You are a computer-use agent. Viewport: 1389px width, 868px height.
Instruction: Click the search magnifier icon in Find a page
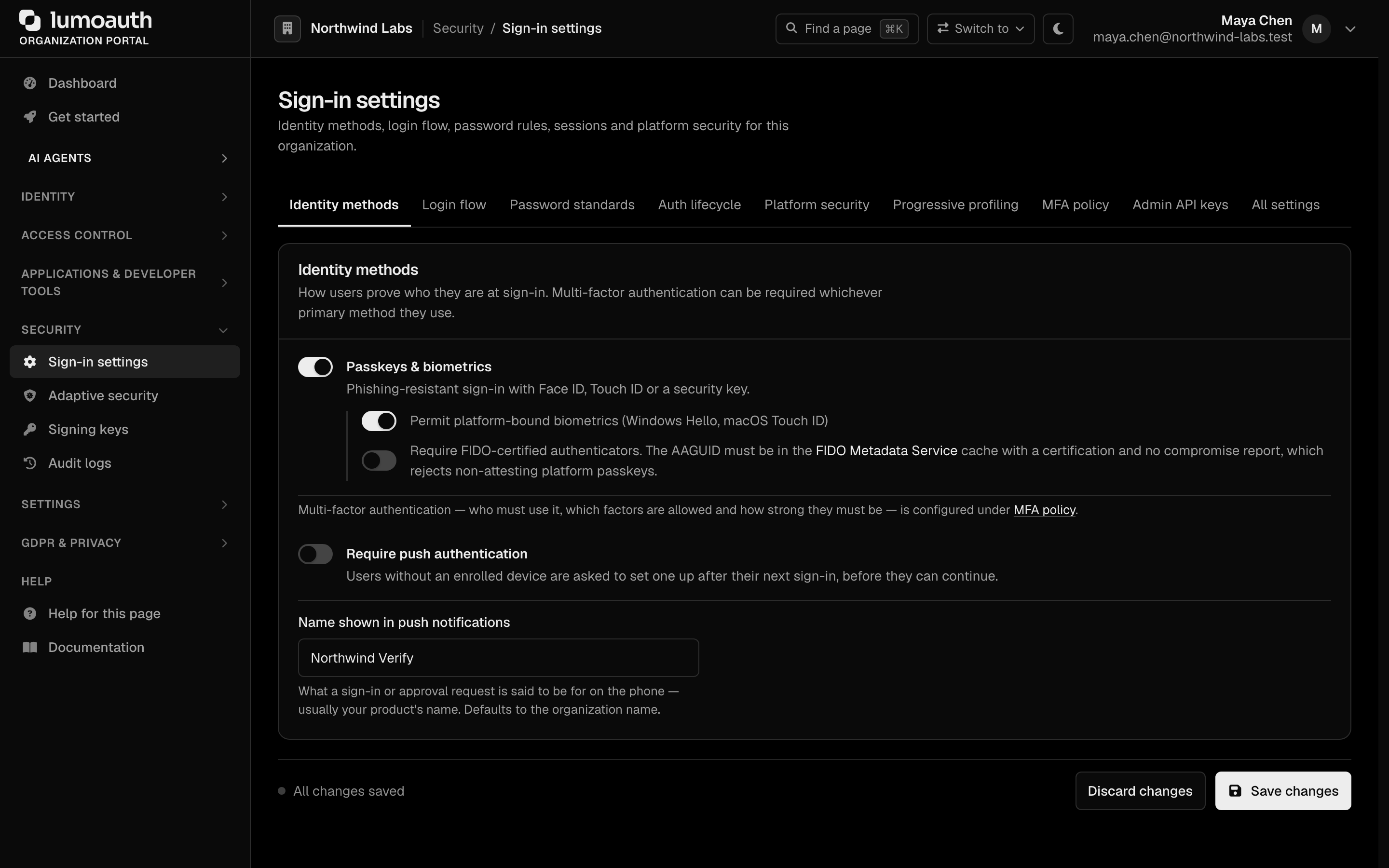tap(791, 28)
